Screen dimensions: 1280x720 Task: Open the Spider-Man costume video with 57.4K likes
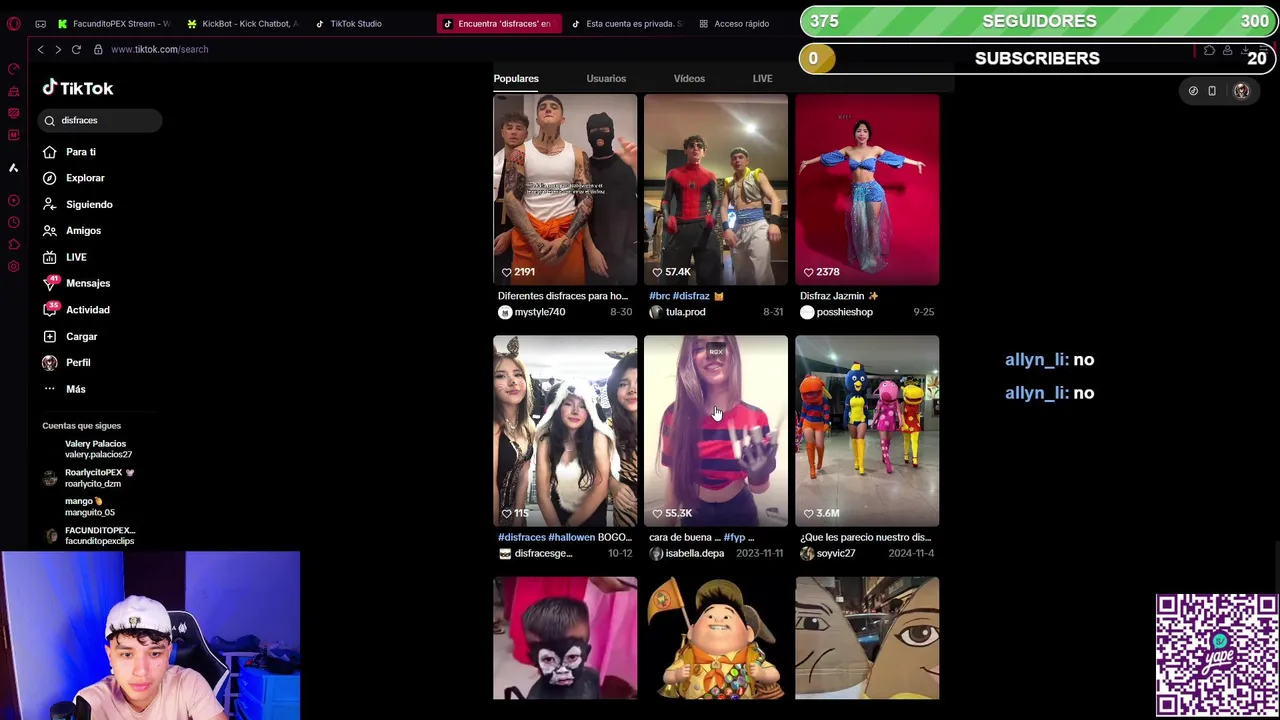tap(716, 190)
